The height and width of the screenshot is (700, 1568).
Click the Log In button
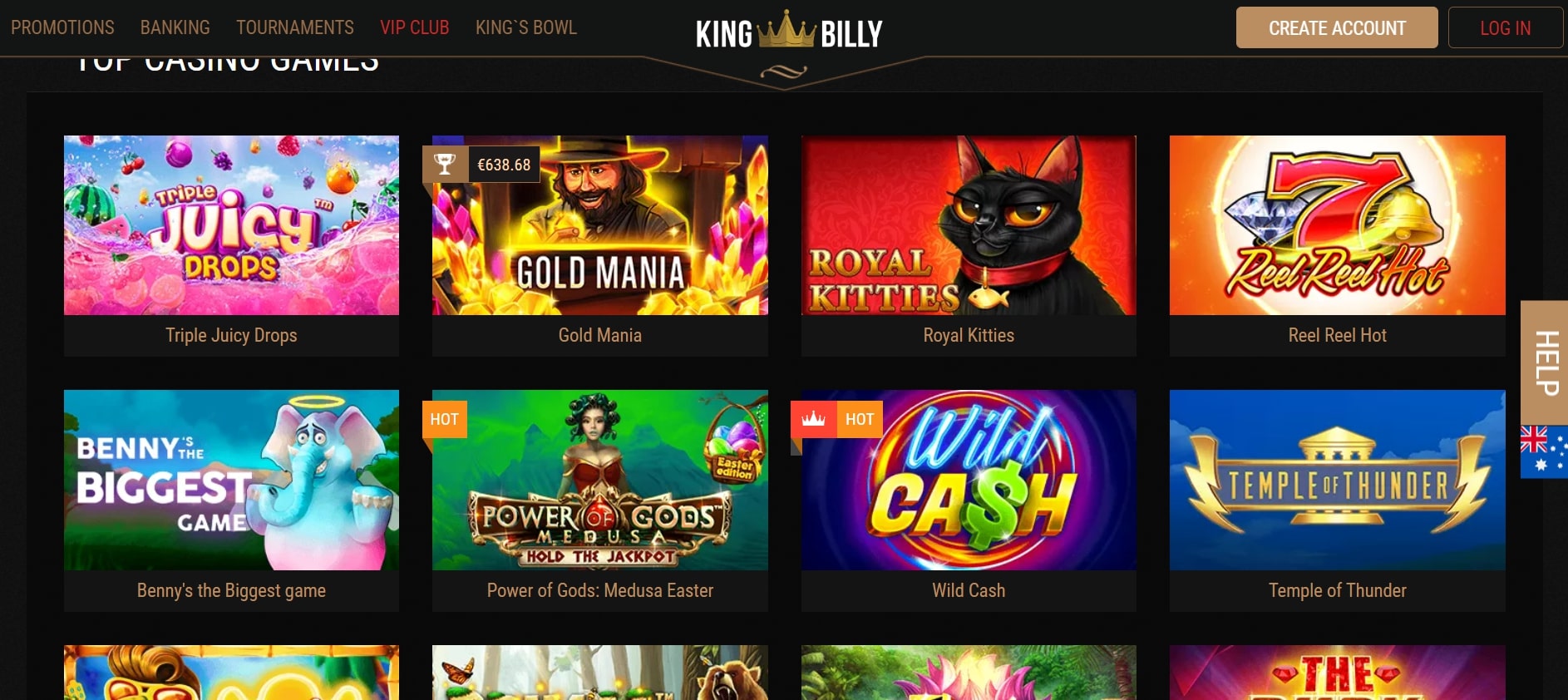coord(1506,27)
